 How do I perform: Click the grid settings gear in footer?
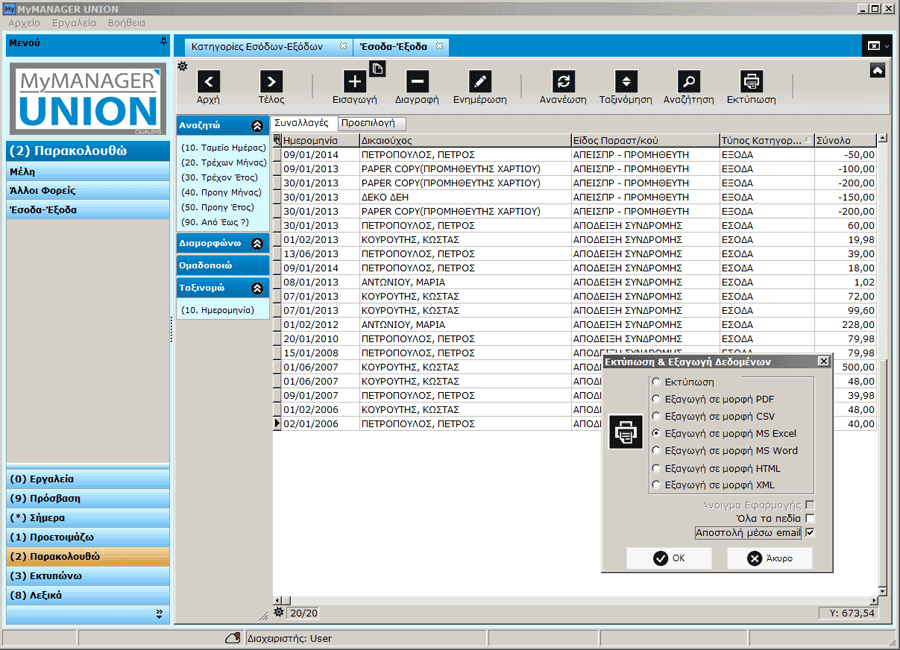(x=278, y=612)
